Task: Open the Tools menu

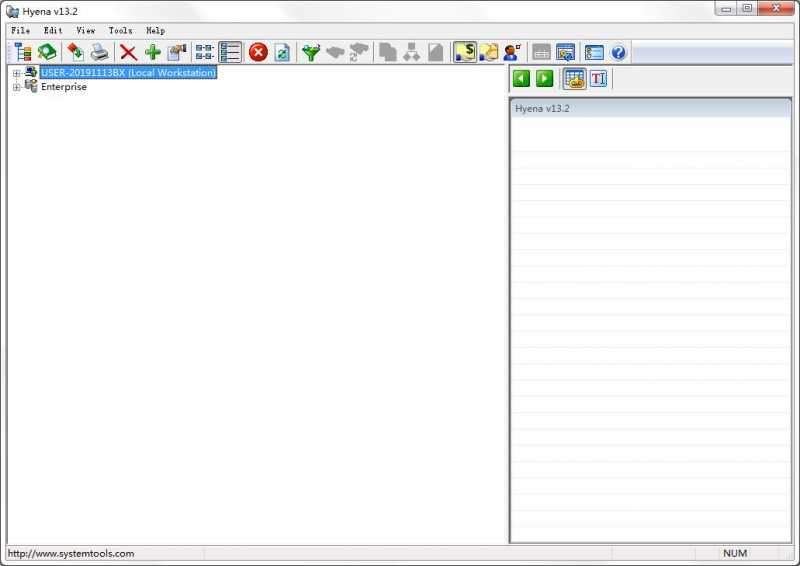Action: tap(120, 31)
